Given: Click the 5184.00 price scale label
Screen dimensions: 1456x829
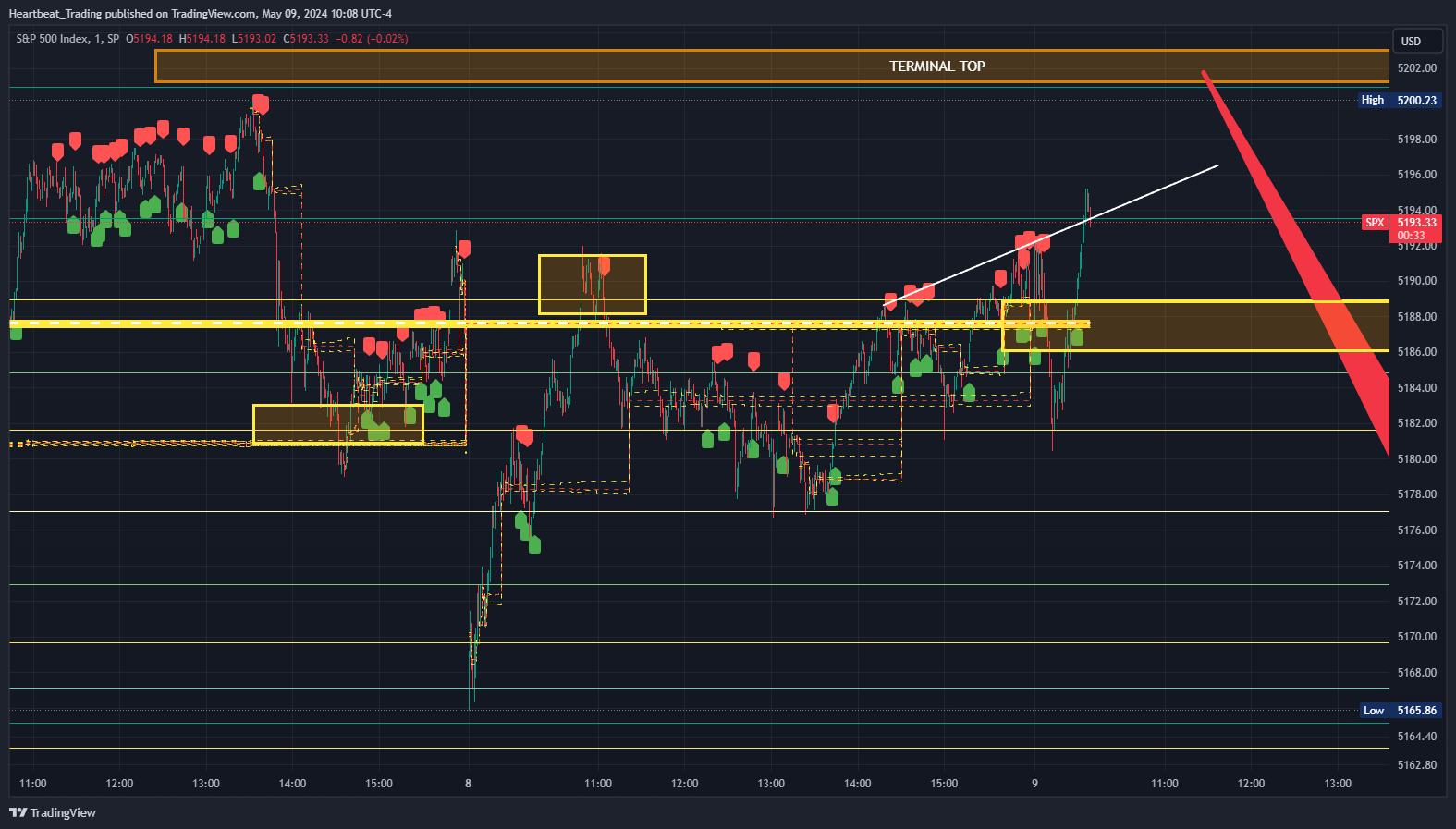Looking at the screenshot, I should [1417, 388].
